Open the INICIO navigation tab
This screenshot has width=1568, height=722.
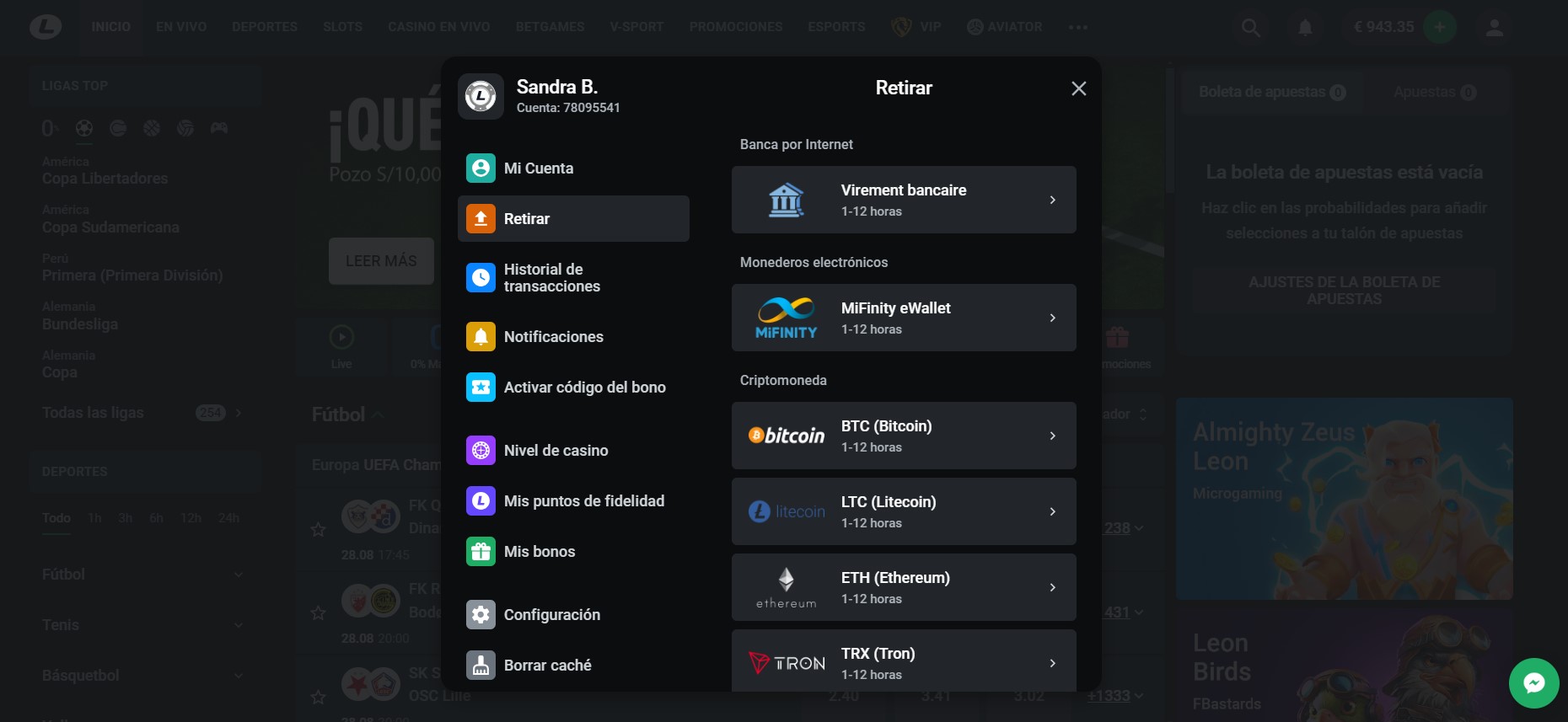[111, 27]
